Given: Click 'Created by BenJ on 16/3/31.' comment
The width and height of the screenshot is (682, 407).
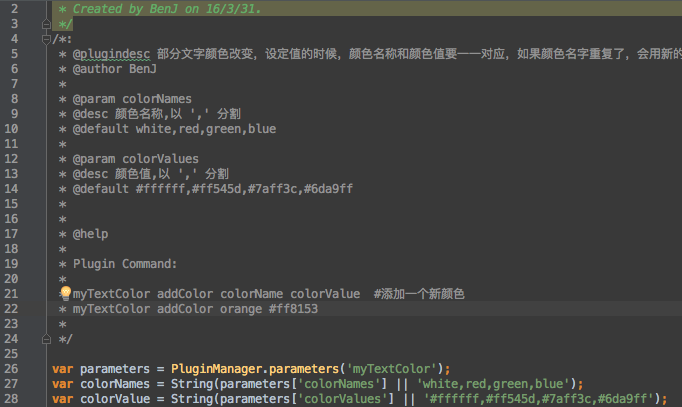Looking at the screenshot, I should click(x=167, y=9).
